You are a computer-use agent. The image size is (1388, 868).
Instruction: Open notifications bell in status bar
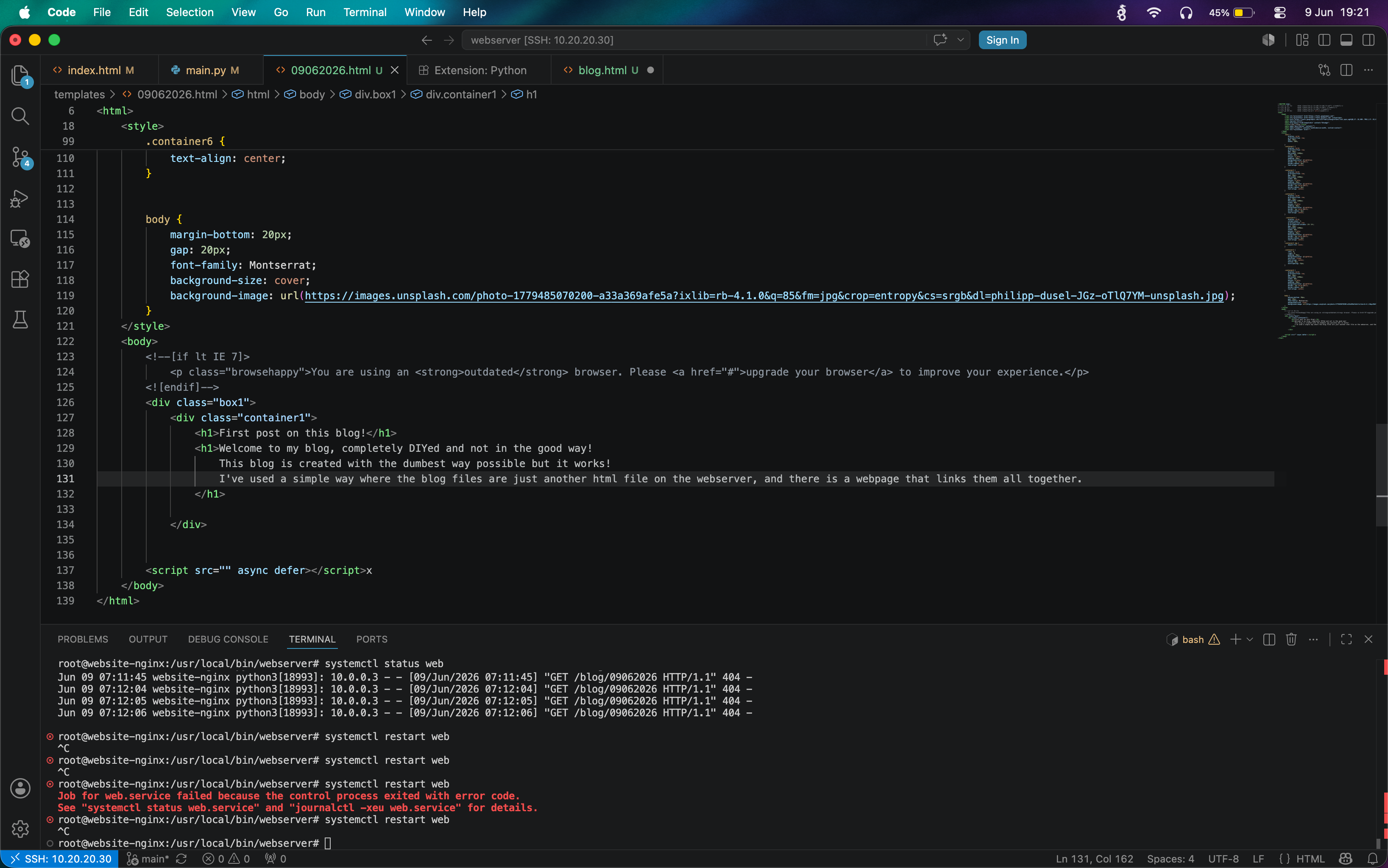coord(1372,859)
